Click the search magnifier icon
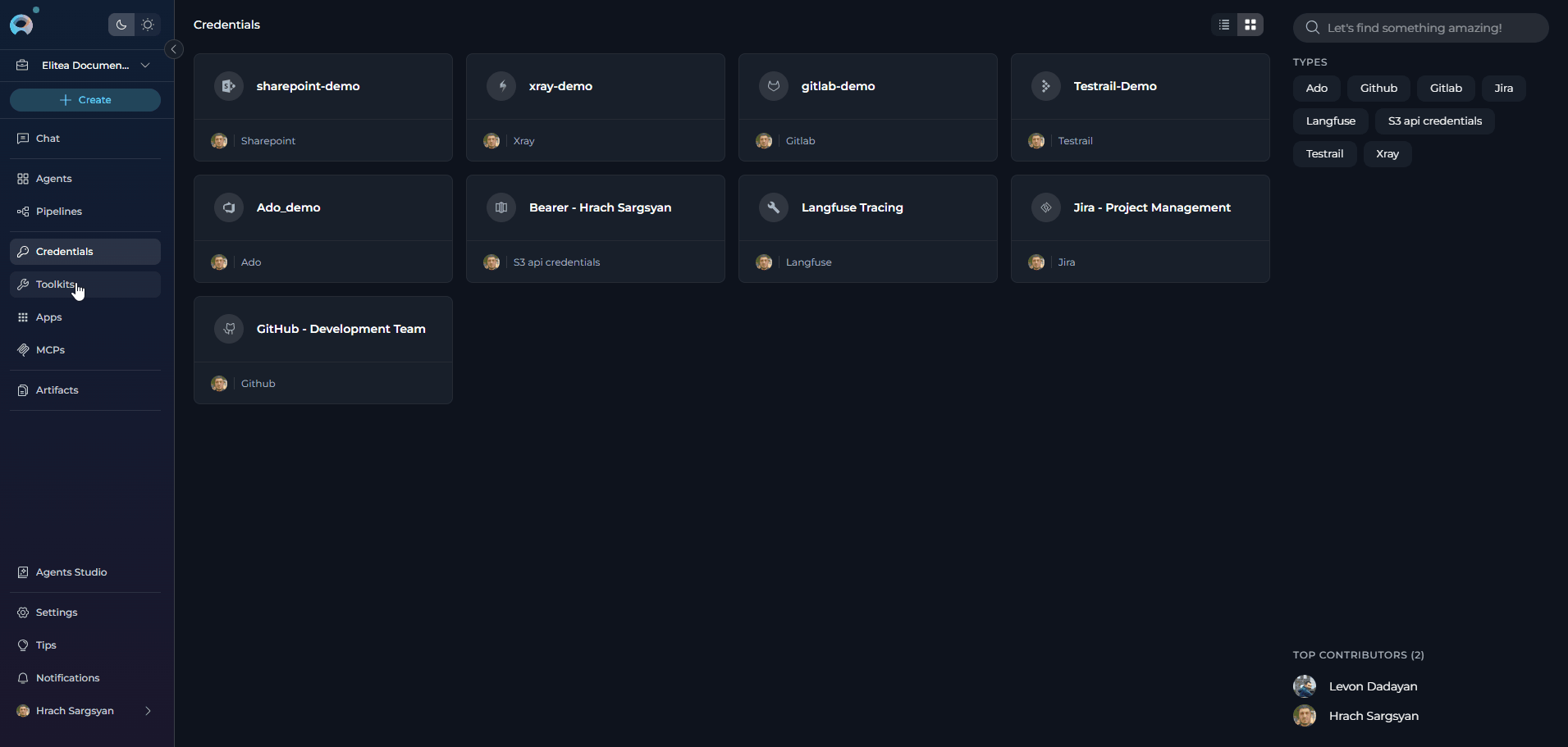Screen dimensions: 1568x747 coord(1313,28)
